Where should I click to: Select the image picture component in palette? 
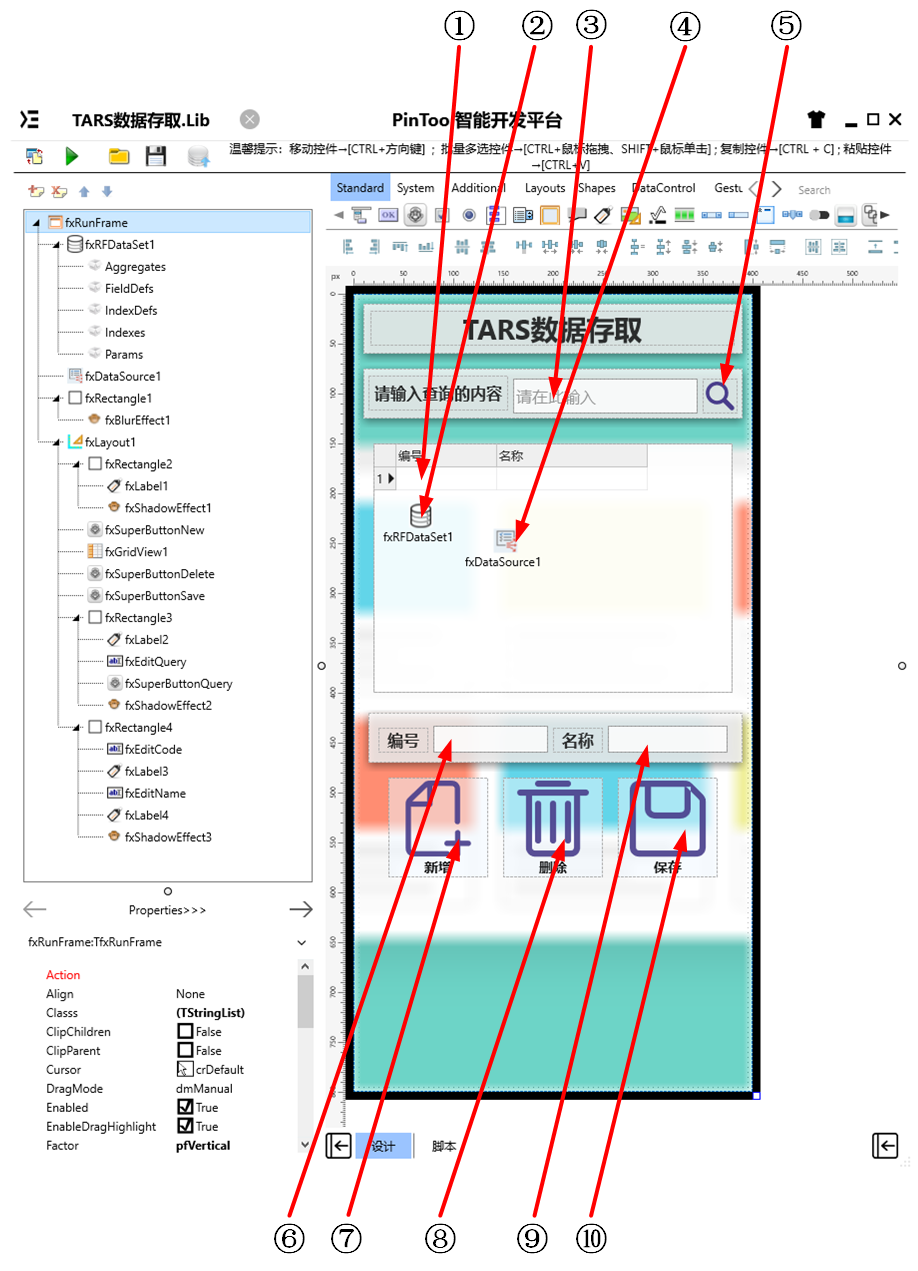pos(630,215)
